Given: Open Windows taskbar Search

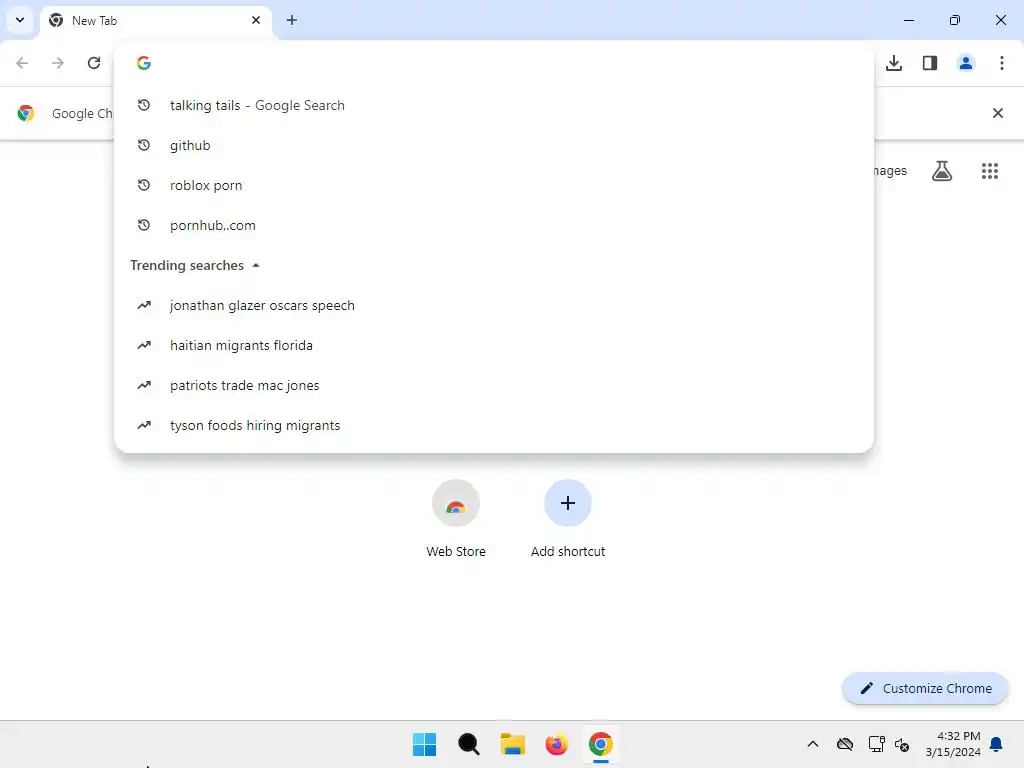Looking at the screenshot, I should [468, 744].
